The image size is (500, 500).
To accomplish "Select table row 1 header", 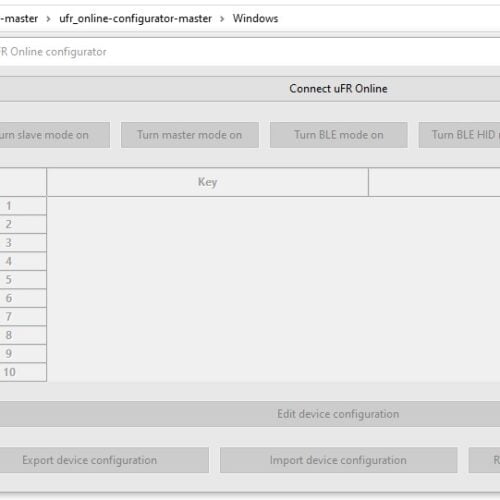I will coord(23,206).
